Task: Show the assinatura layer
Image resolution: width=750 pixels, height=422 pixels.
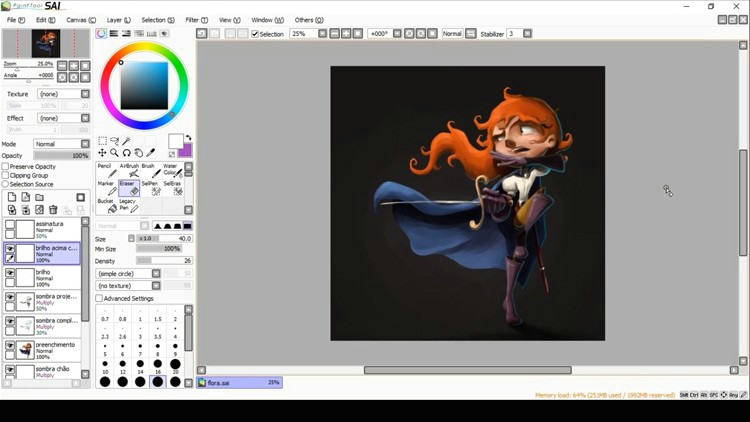Action: 10,224
